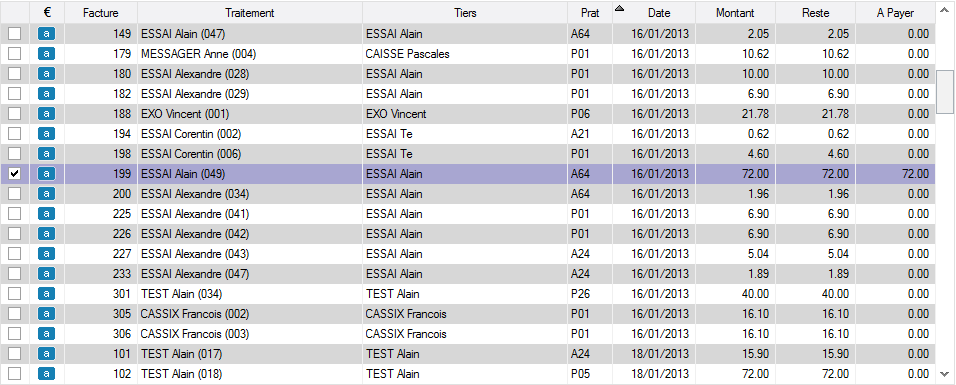The width and height of the screenshot is (956, 385).
Task: Select the EXO Vincent (001) row
Action: pyautogui.click(x=468, y=114)
